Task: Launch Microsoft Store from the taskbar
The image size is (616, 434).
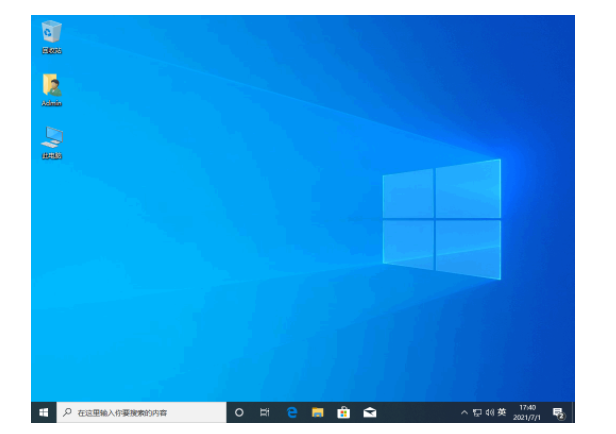Action: tap(343, 412)
